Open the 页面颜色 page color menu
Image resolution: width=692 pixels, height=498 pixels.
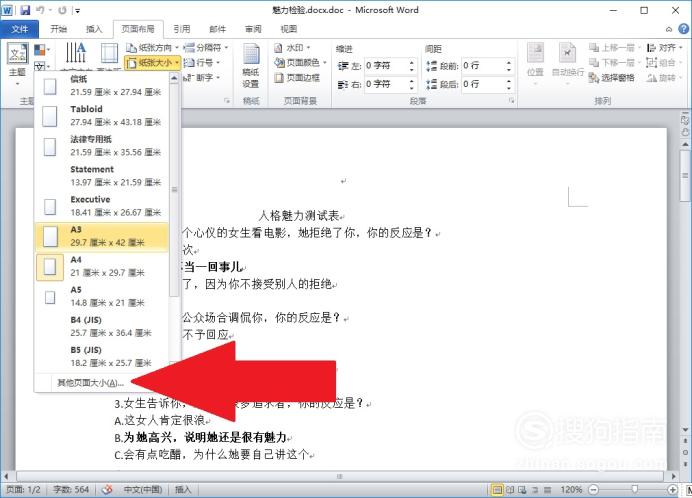pos(300,63)
